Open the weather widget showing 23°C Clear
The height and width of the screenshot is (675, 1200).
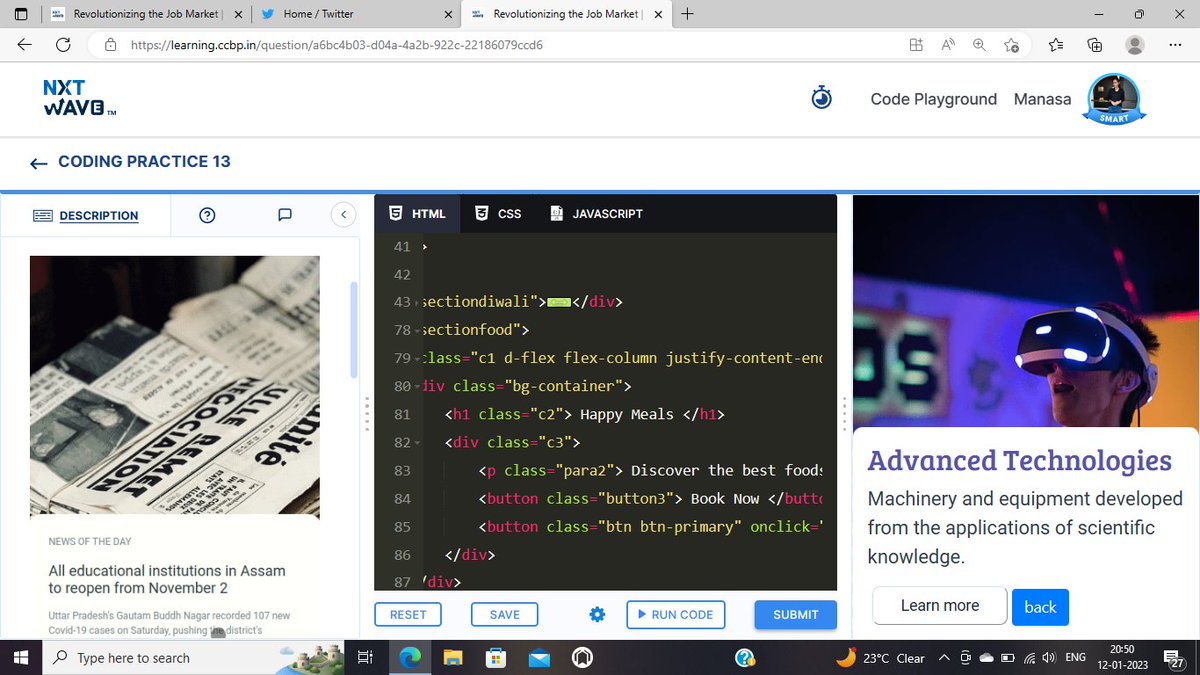coord(880,657)
